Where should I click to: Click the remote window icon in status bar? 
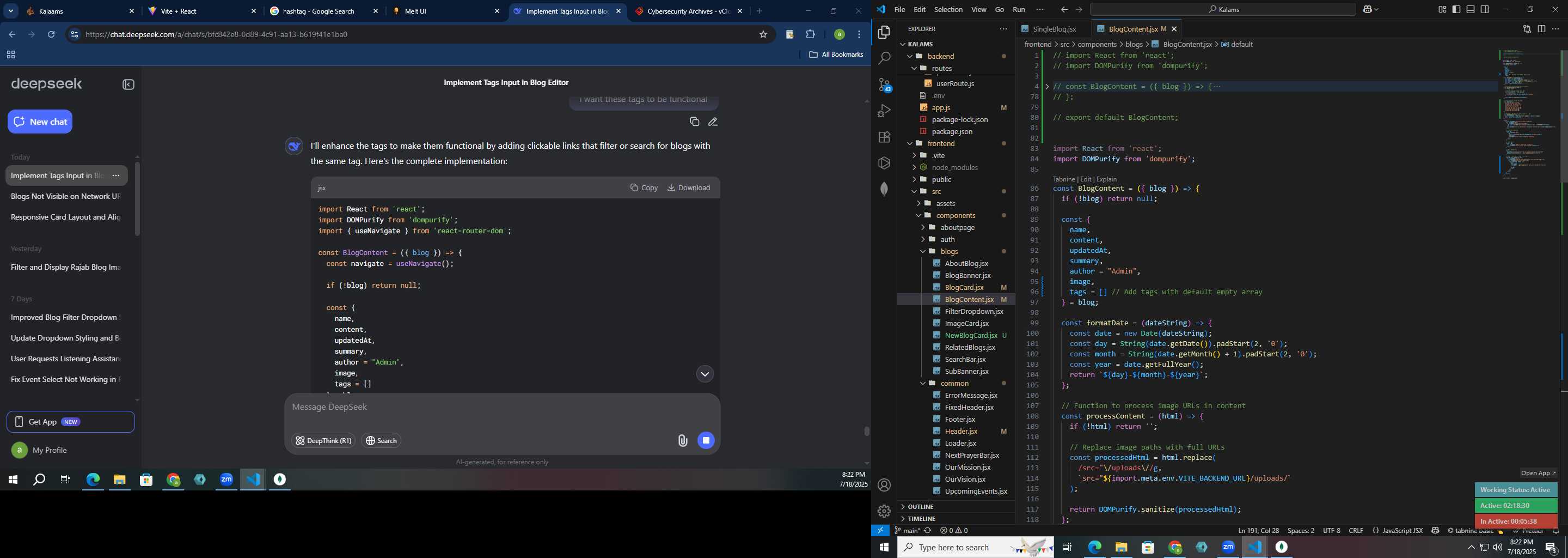coord(880,531)
